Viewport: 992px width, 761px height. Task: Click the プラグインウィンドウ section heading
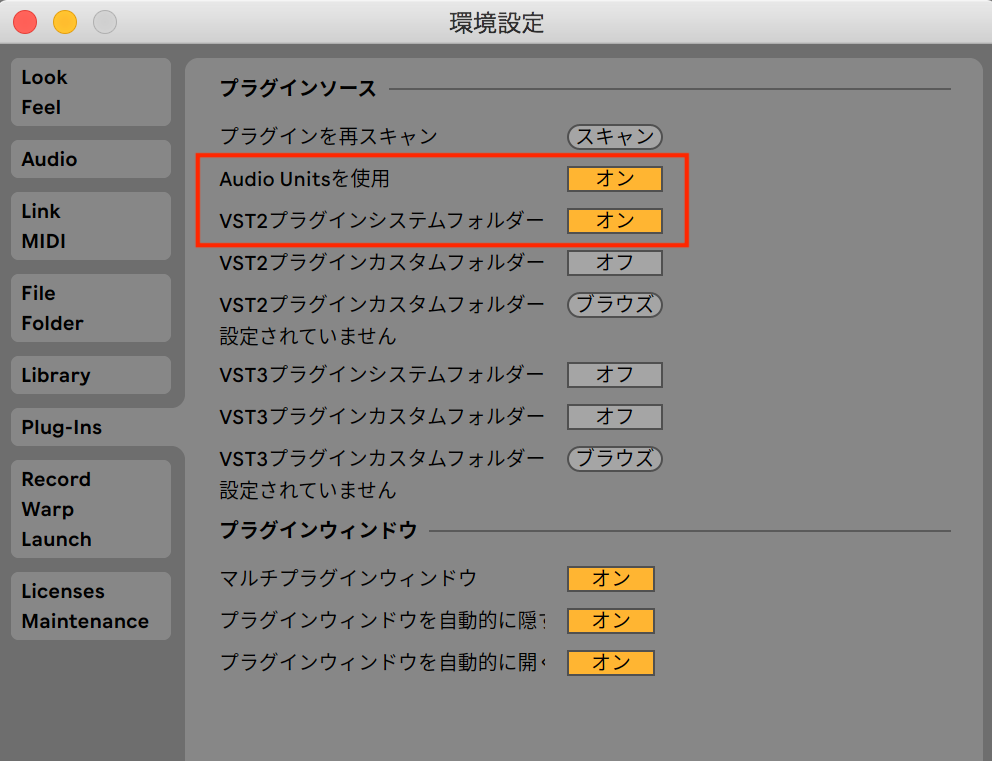click(318, 530)
